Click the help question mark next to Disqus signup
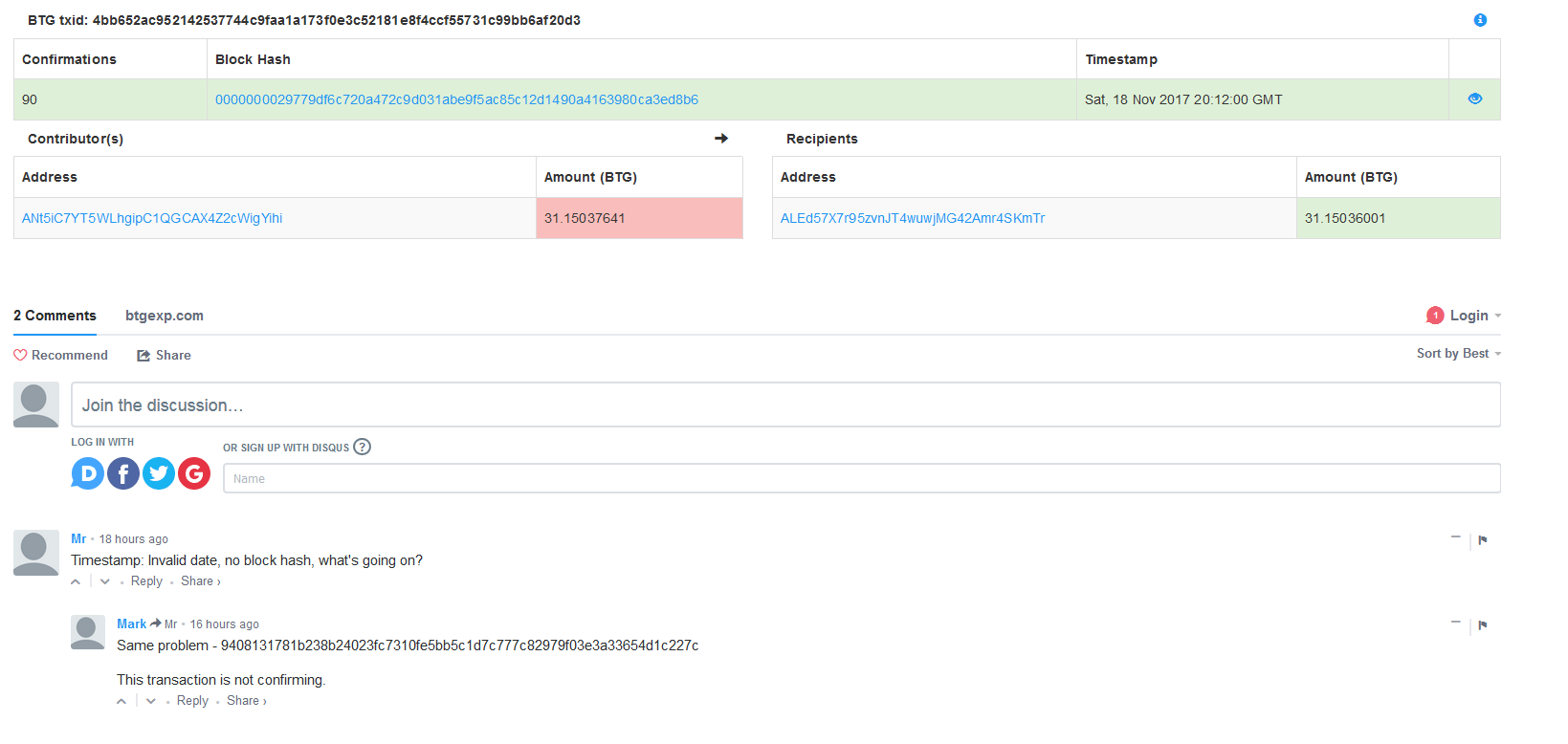 [362, 447]
